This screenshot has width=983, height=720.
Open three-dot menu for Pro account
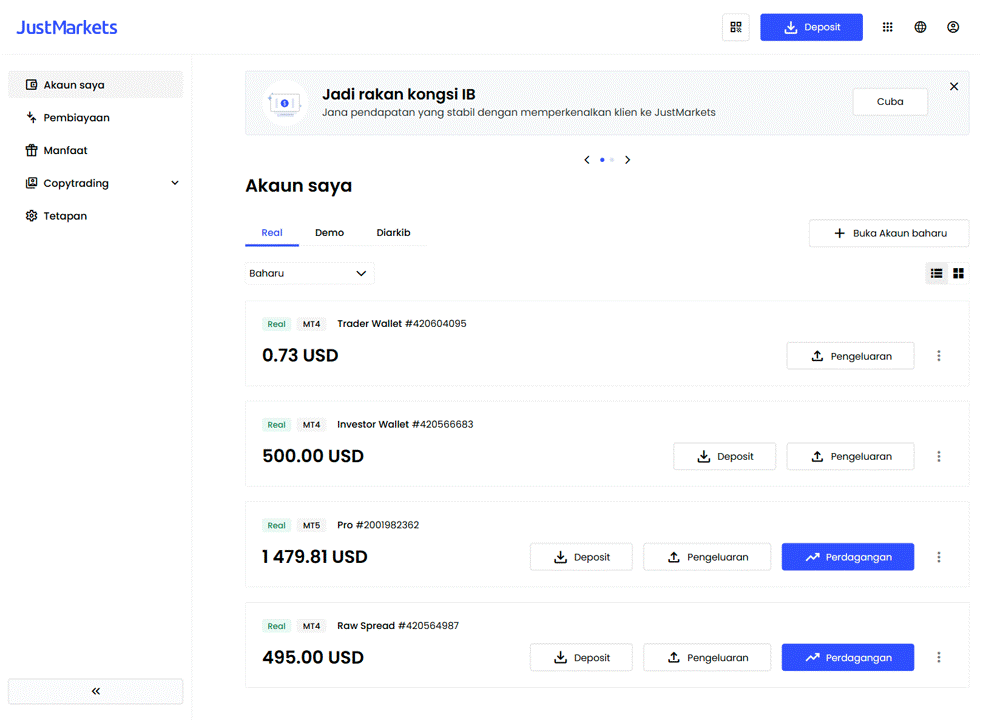[x=938, y=557]
